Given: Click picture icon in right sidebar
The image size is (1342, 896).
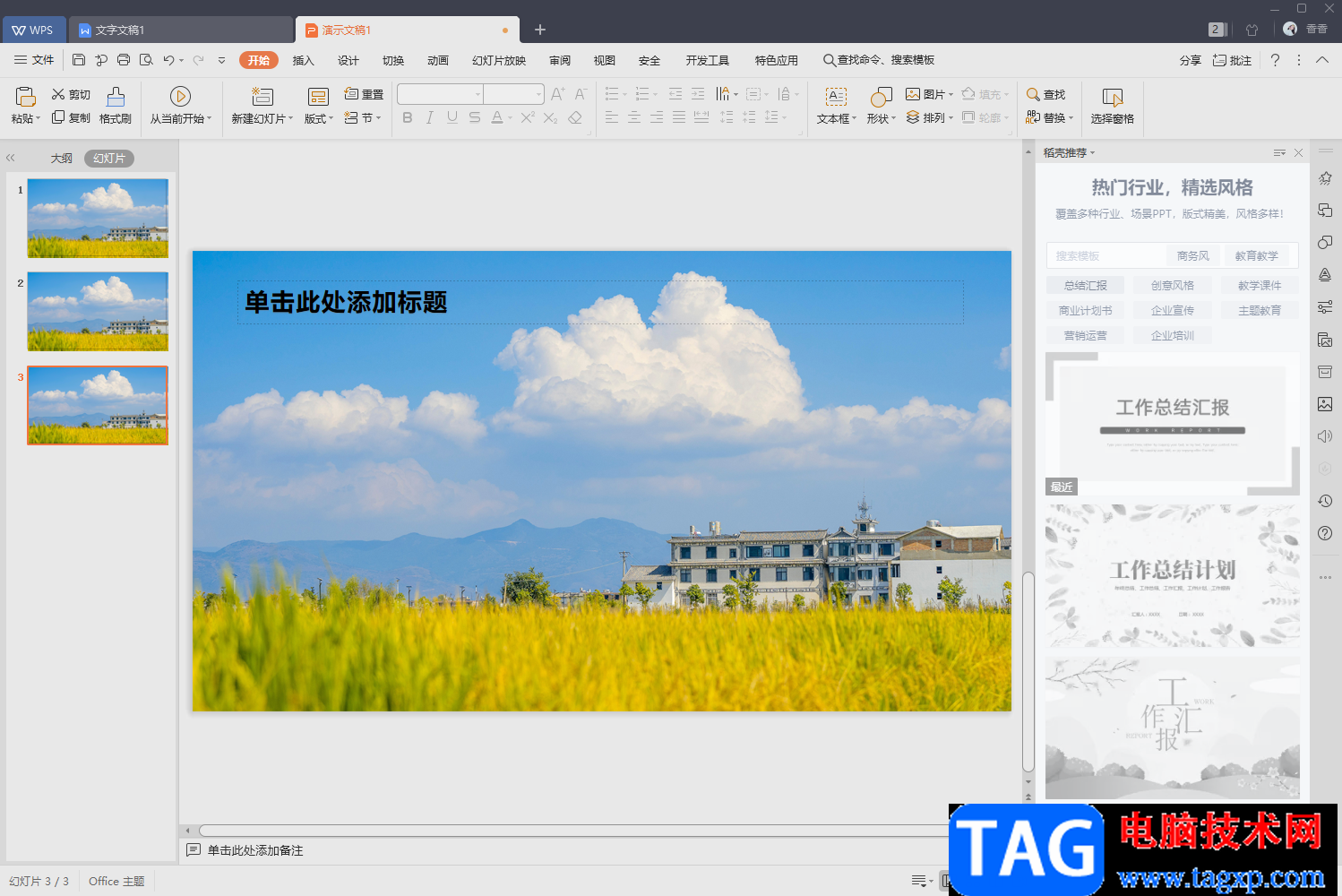Looking at the screenshot, I should 1325,404.
